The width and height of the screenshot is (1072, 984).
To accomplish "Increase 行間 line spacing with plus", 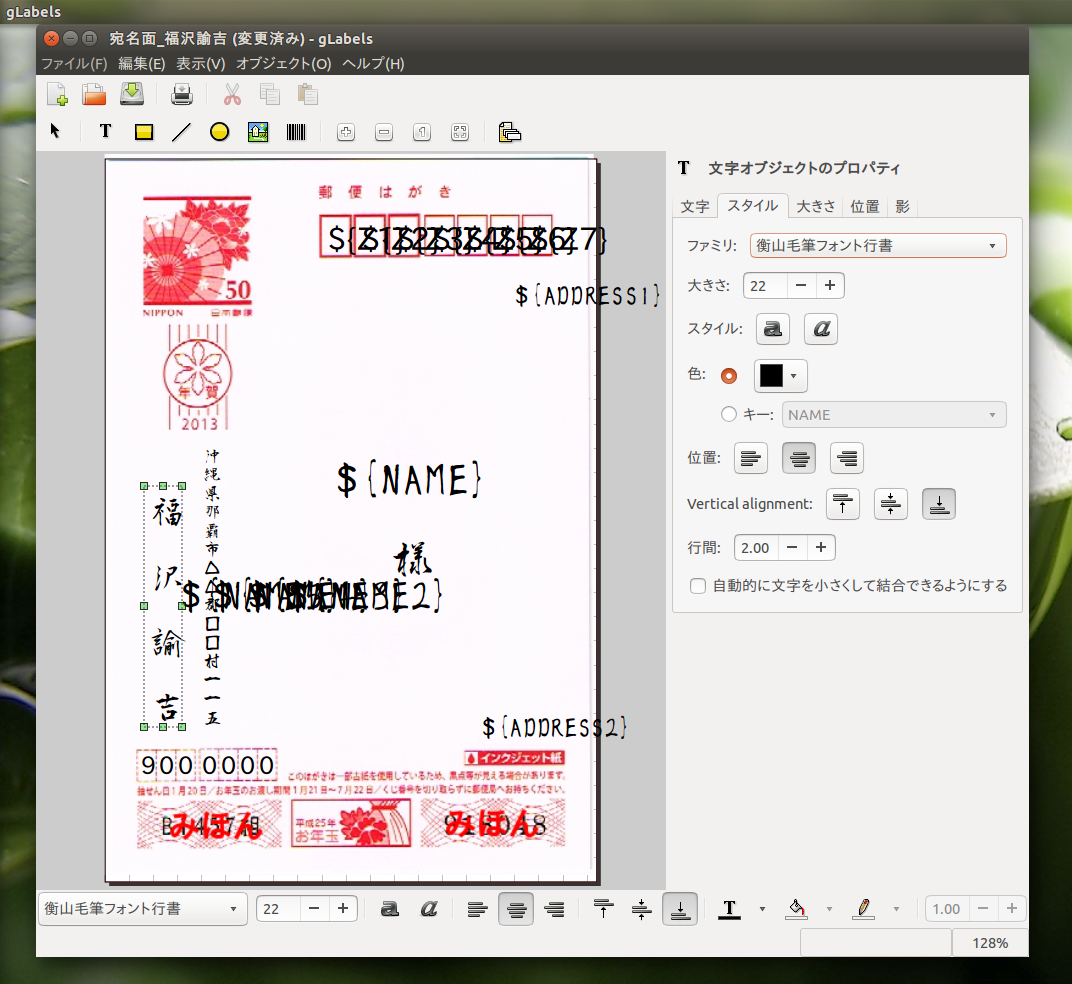I will [x=820, y=548].
